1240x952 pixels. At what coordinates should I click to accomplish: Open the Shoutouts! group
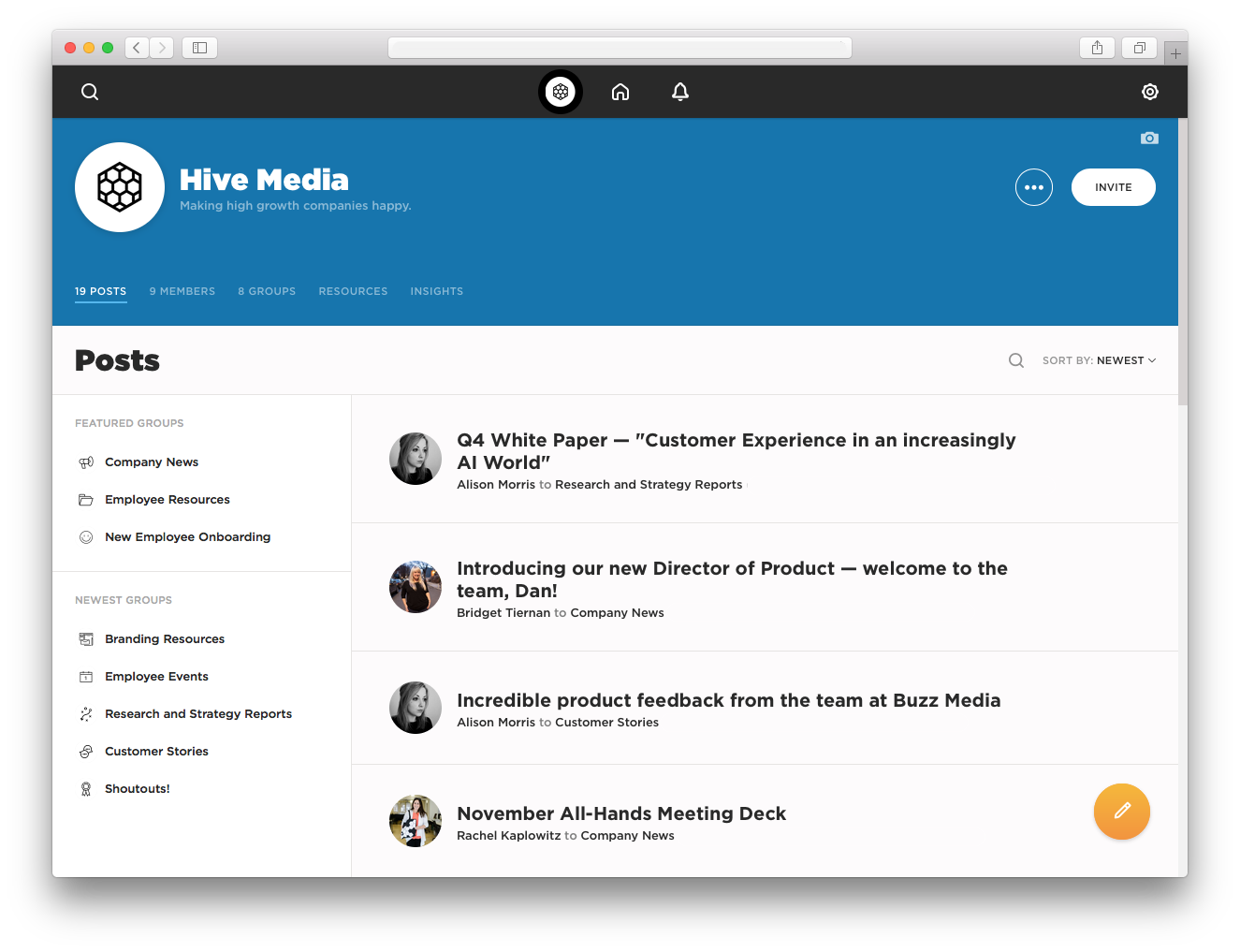138,789
